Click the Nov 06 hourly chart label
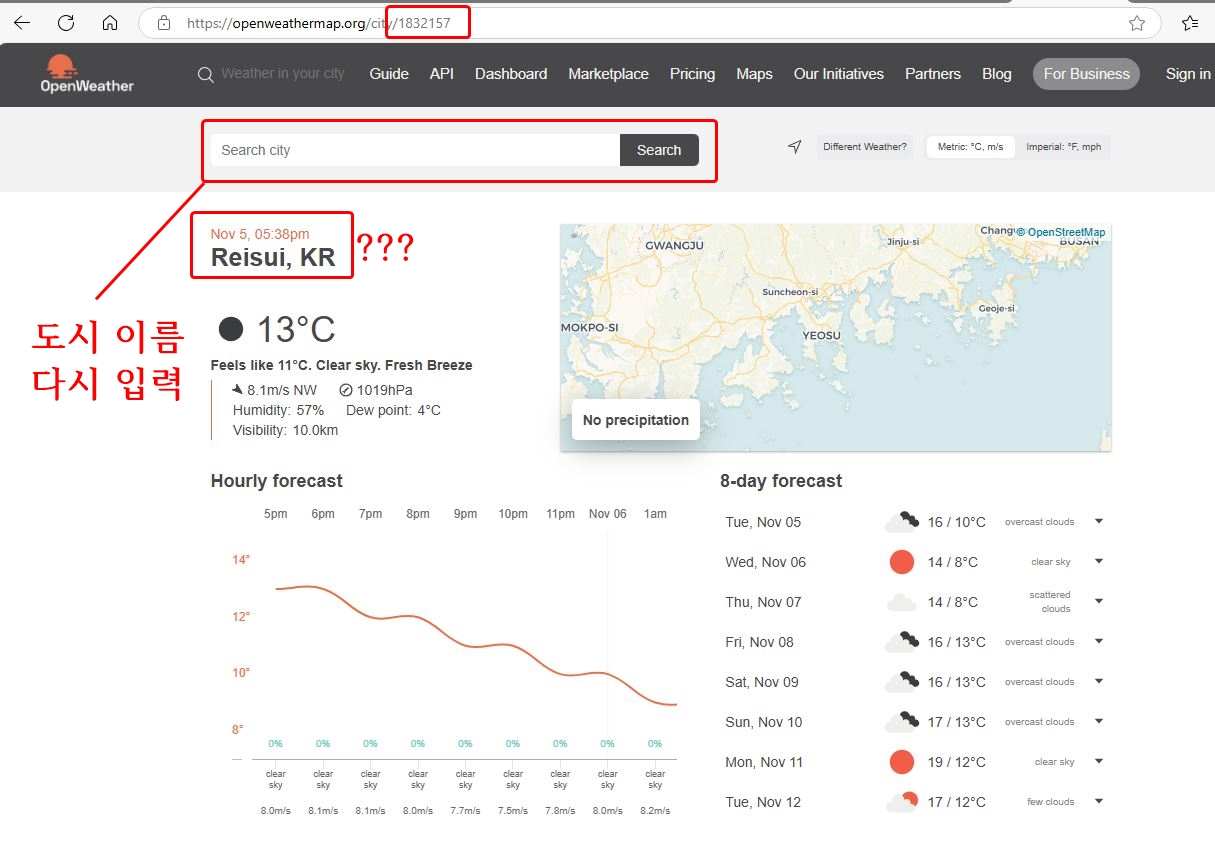 (x=608, y=514)
